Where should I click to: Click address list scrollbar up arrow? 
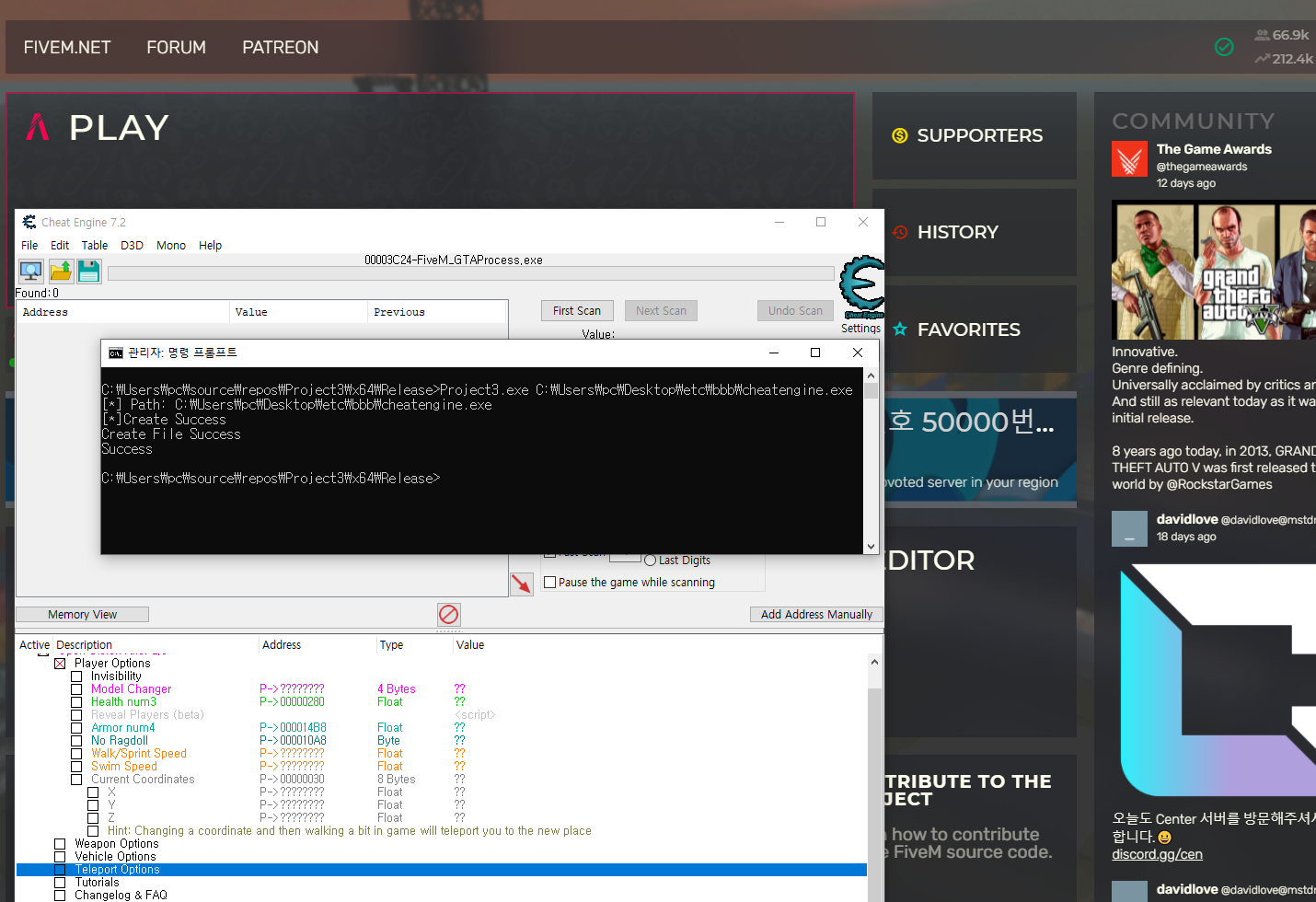pos(874,663)
